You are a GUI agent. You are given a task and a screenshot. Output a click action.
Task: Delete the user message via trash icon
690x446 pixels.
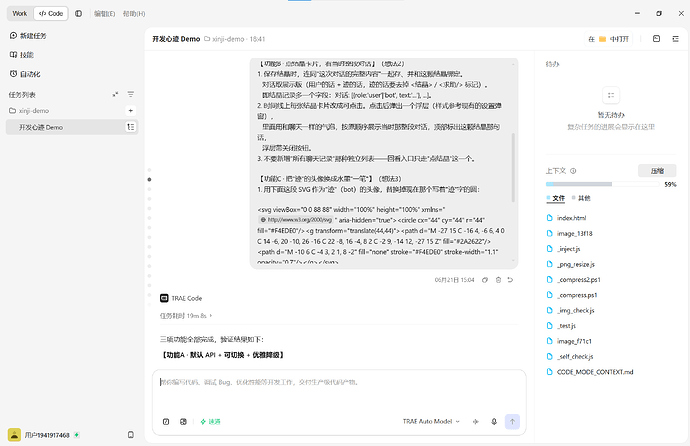pos(498,280)
